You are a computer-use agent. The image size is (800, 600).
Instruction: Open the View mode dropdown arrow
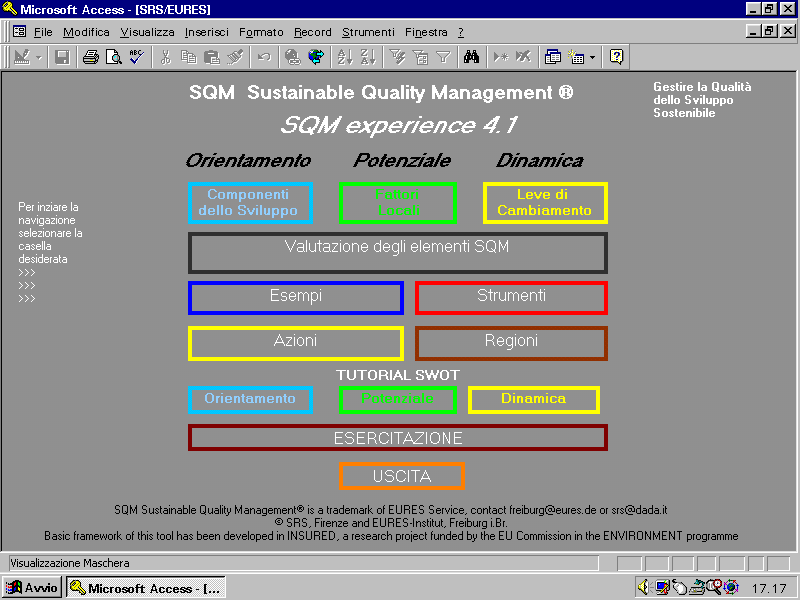pos(39,58)
